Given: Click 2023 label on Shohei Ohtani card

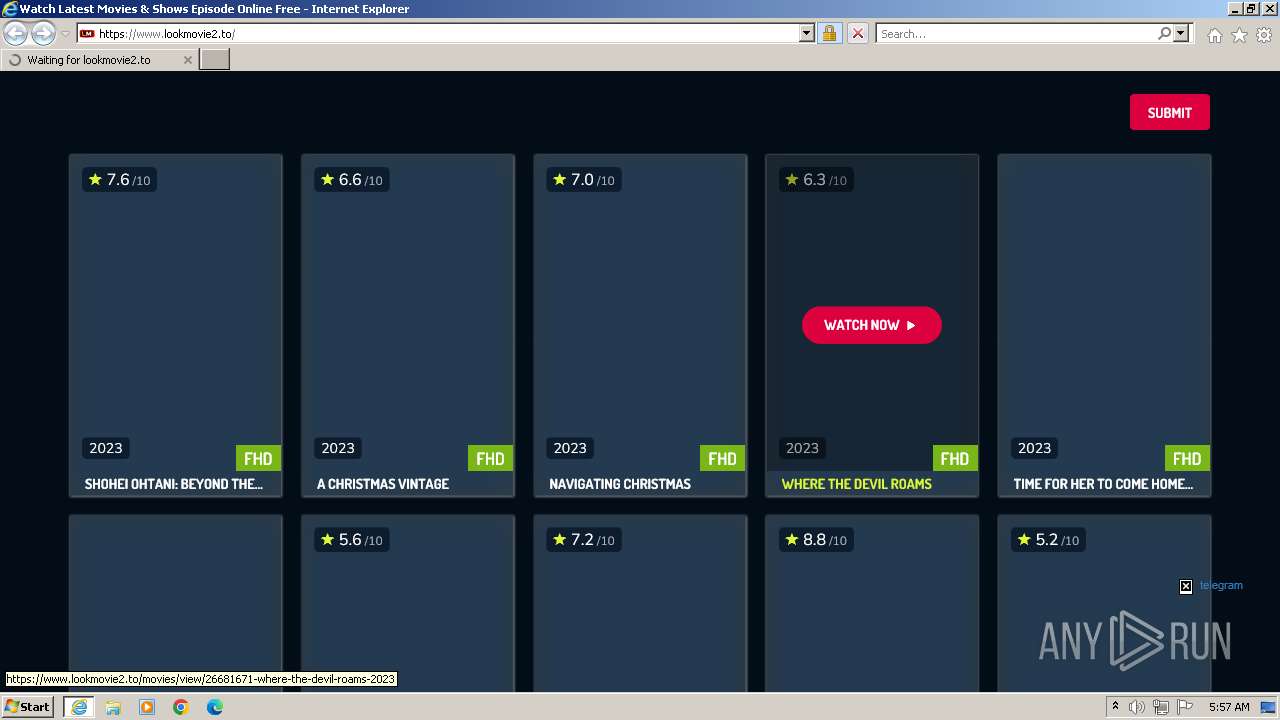Looking at the screenshot, I should click(106, 448).
